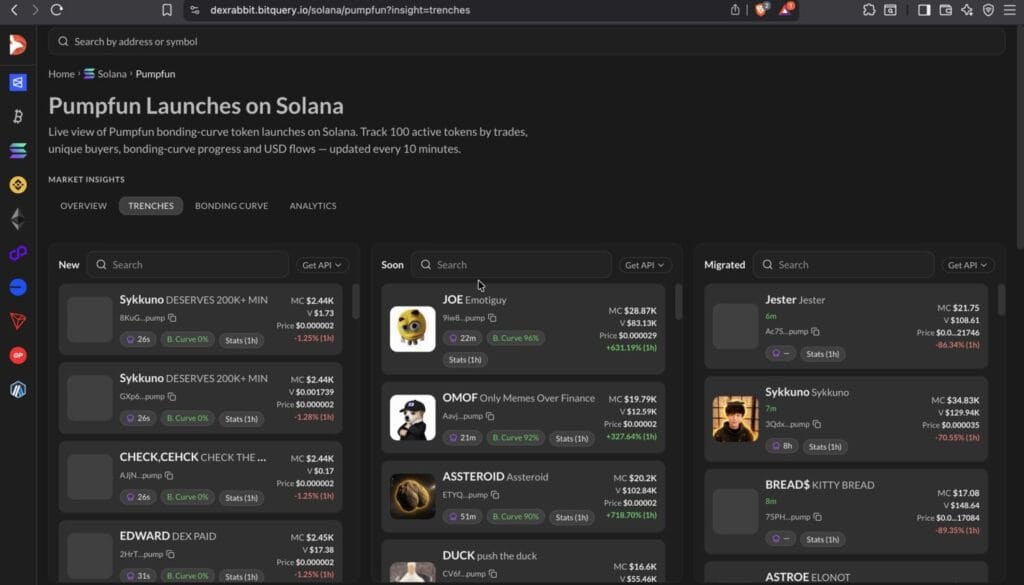Reload the page with the refresh icon

tap(57, 10)
